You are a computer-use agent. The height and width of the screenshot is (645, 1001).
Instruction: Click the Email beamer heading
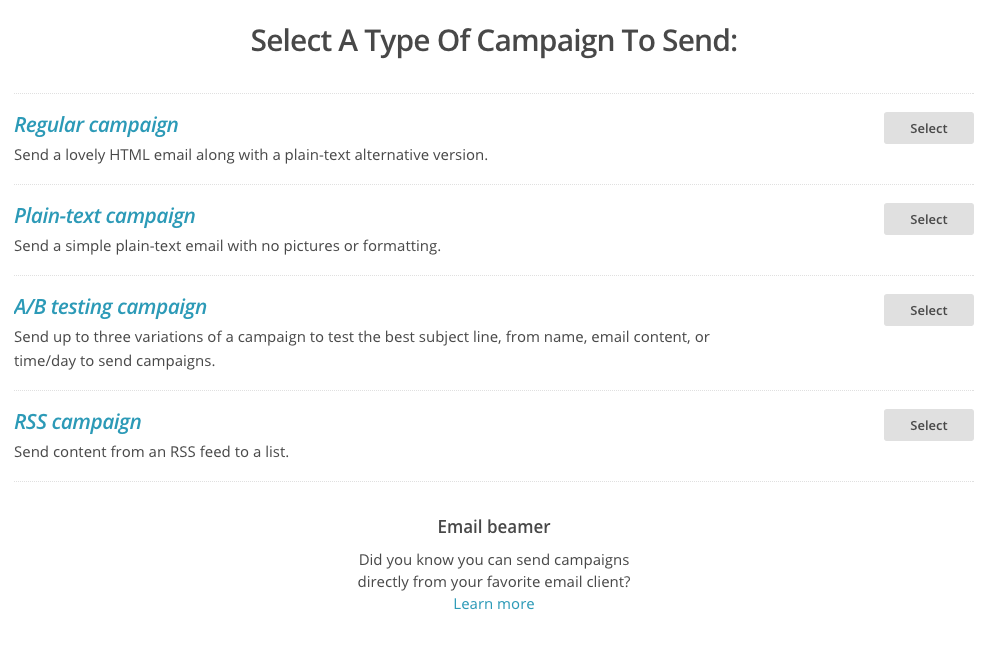[494, 527]
